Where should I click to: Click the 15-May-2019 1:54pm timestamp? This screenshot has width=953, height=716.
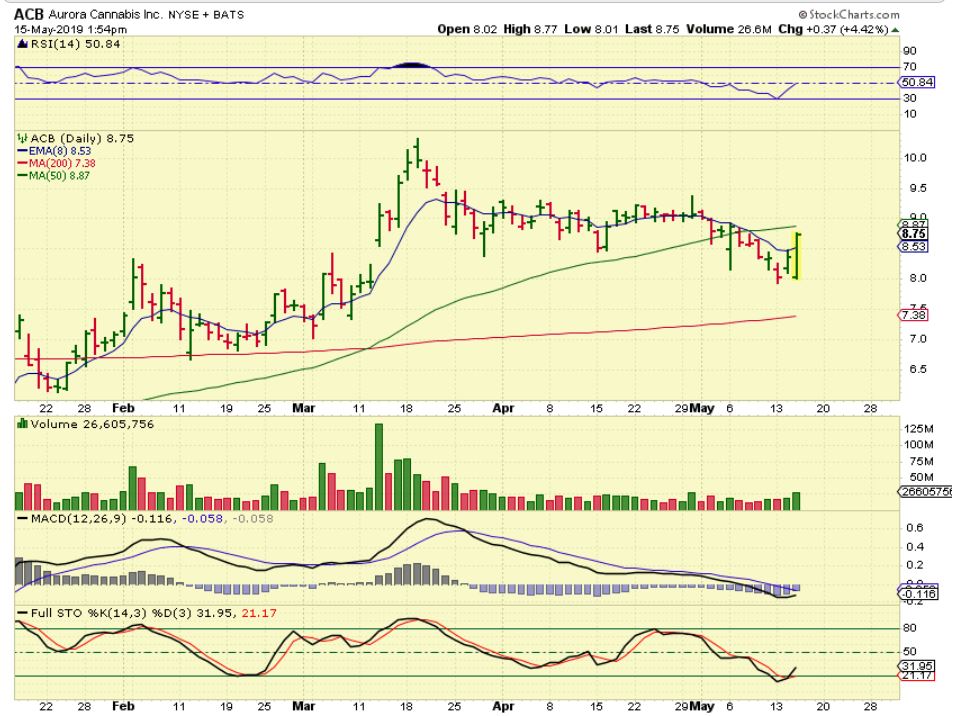coord(71,29)
